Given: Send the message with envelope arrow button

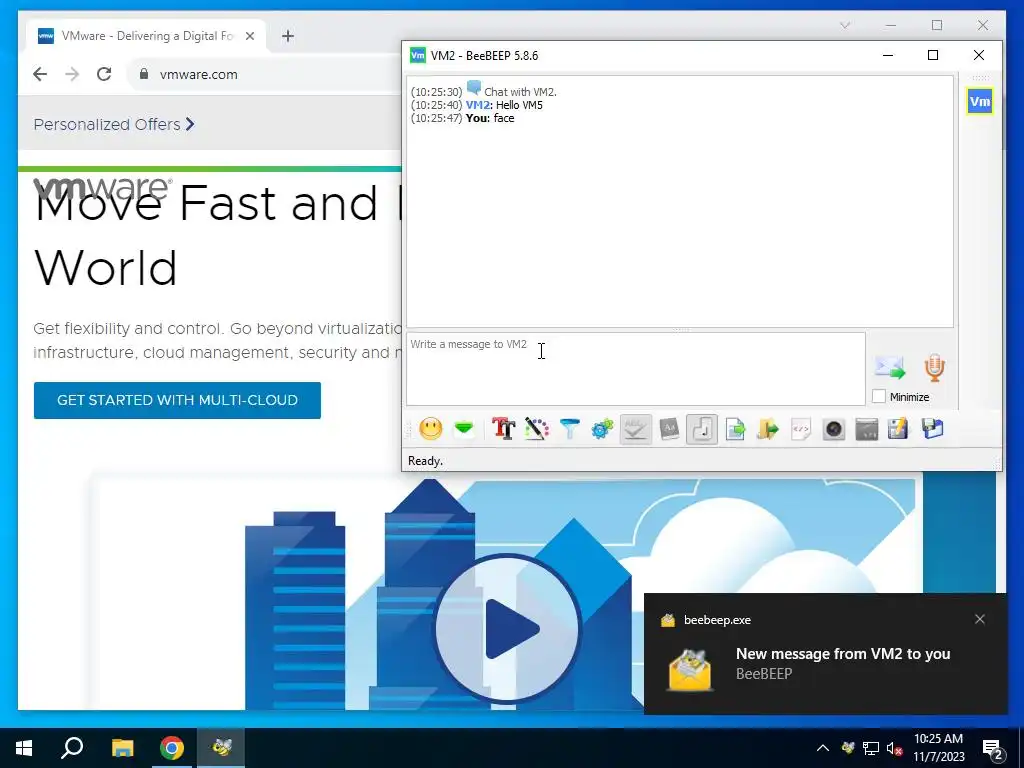Looking at the screenshot, I should pos(890,368).
